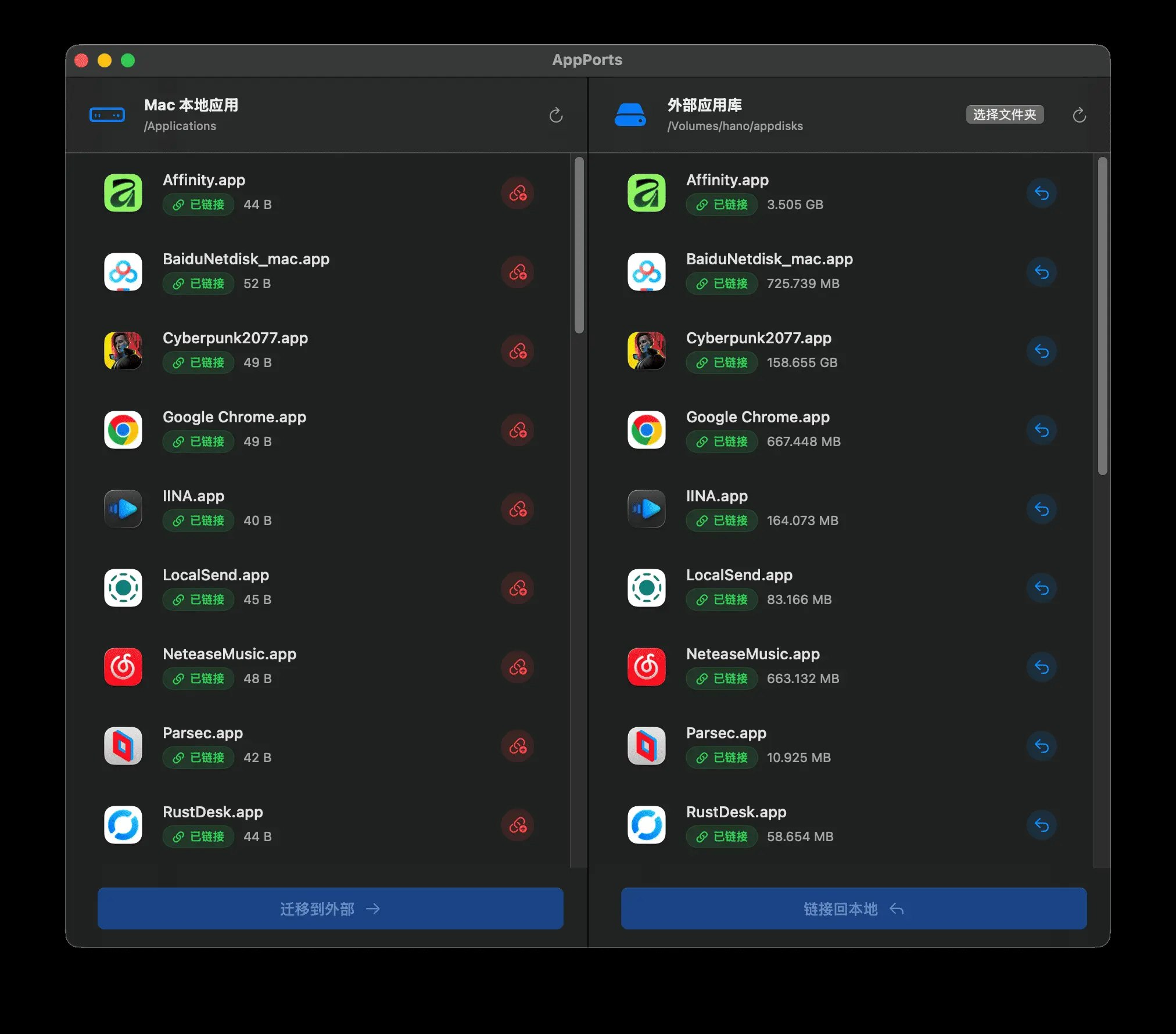Screen dimensions: 1176x1034
Task: Select the Cyberpunk2077 app icon on the left
Action: click(x=123, y=351)
